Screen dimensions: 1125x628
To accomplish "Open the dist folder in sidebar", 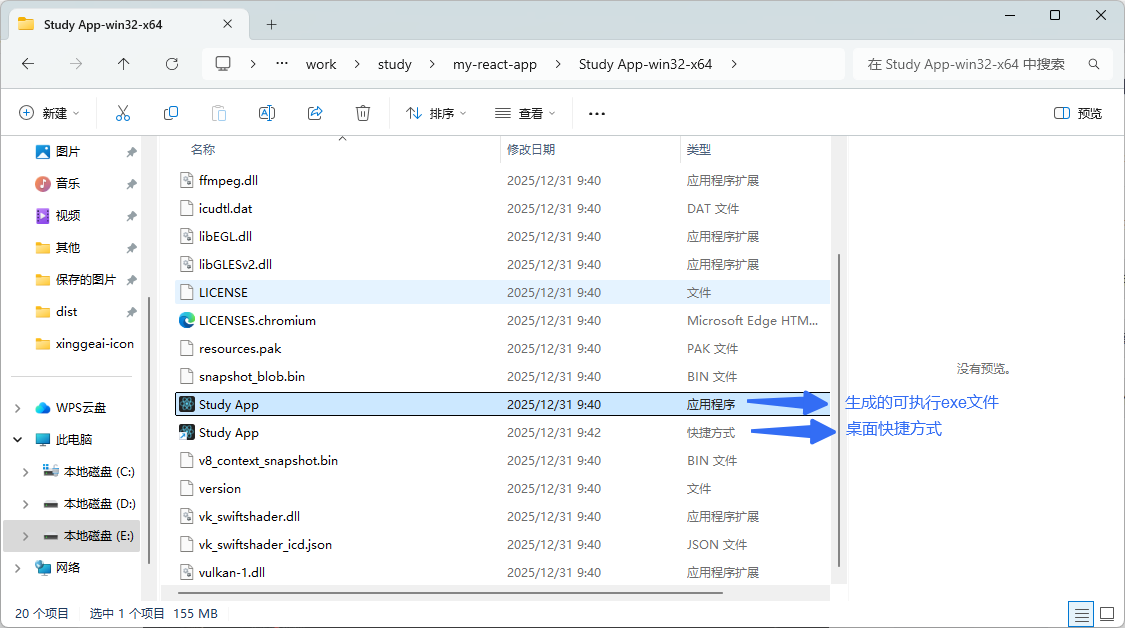I will pyautogui.click(x=56, y=311).
